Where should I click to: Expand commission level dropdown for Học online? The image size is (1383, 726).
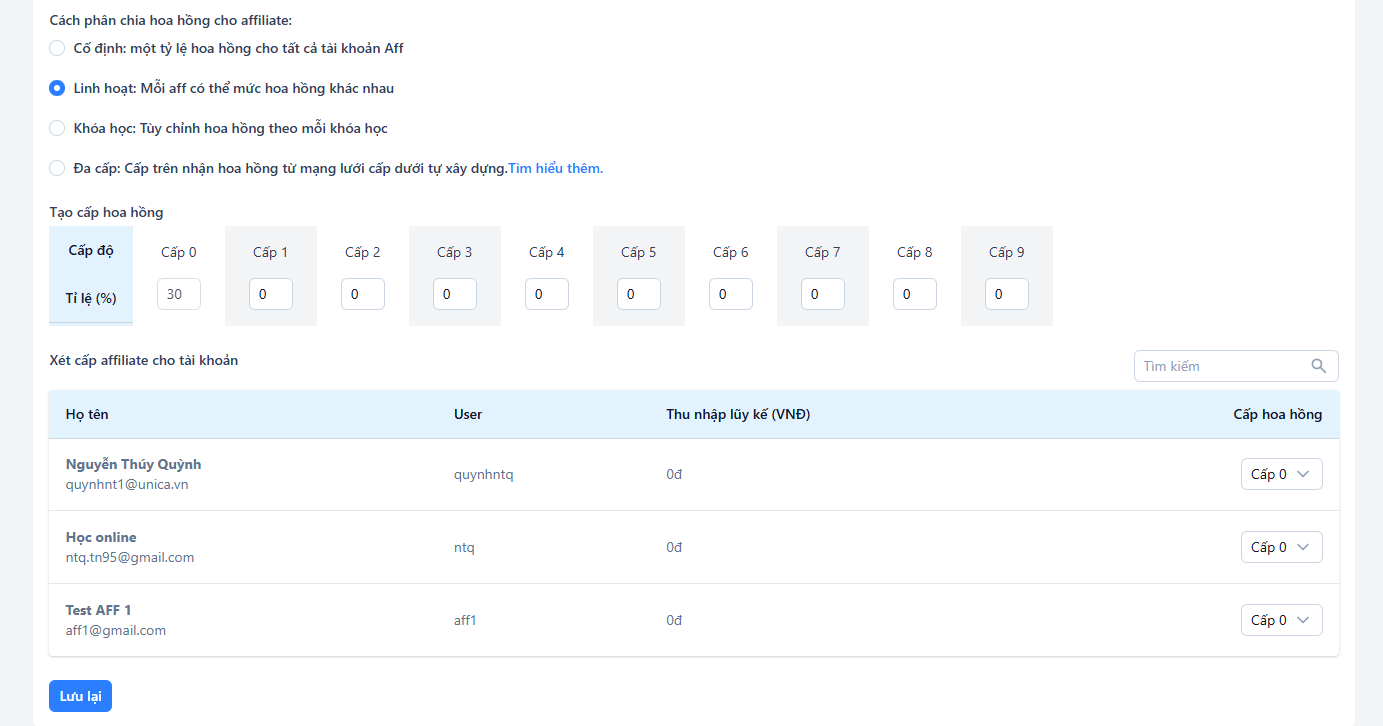(1281, 547)
